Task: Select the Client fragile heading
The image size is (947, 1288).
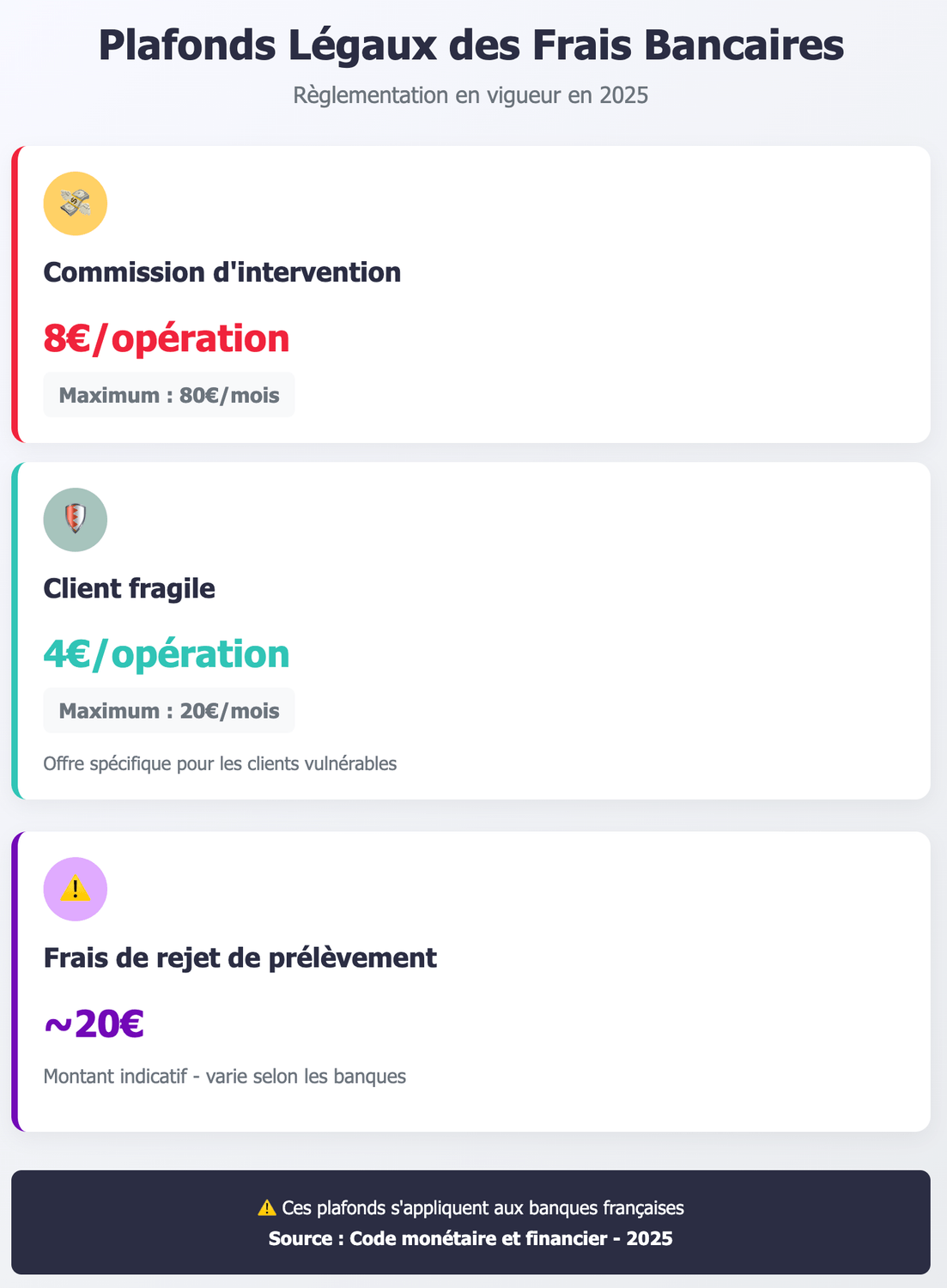Action: tap(130, 588)
